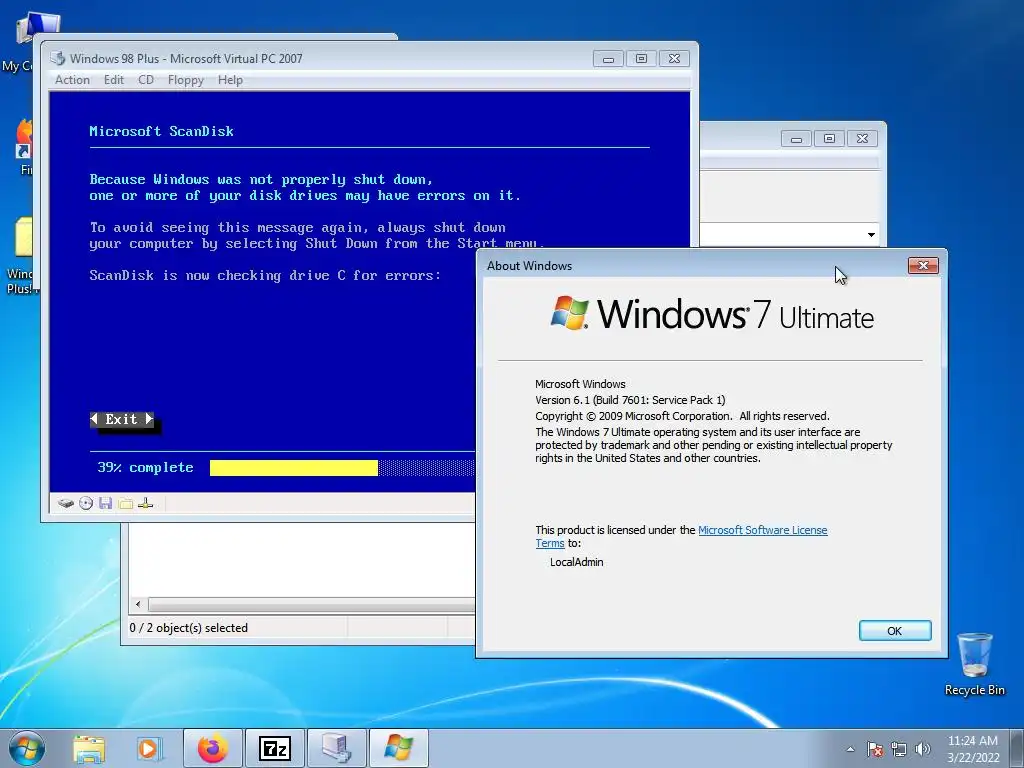This screenshot has width=1024, height=768.
Task: Show hidden tray icons arrow
Action: pos(850,749)
